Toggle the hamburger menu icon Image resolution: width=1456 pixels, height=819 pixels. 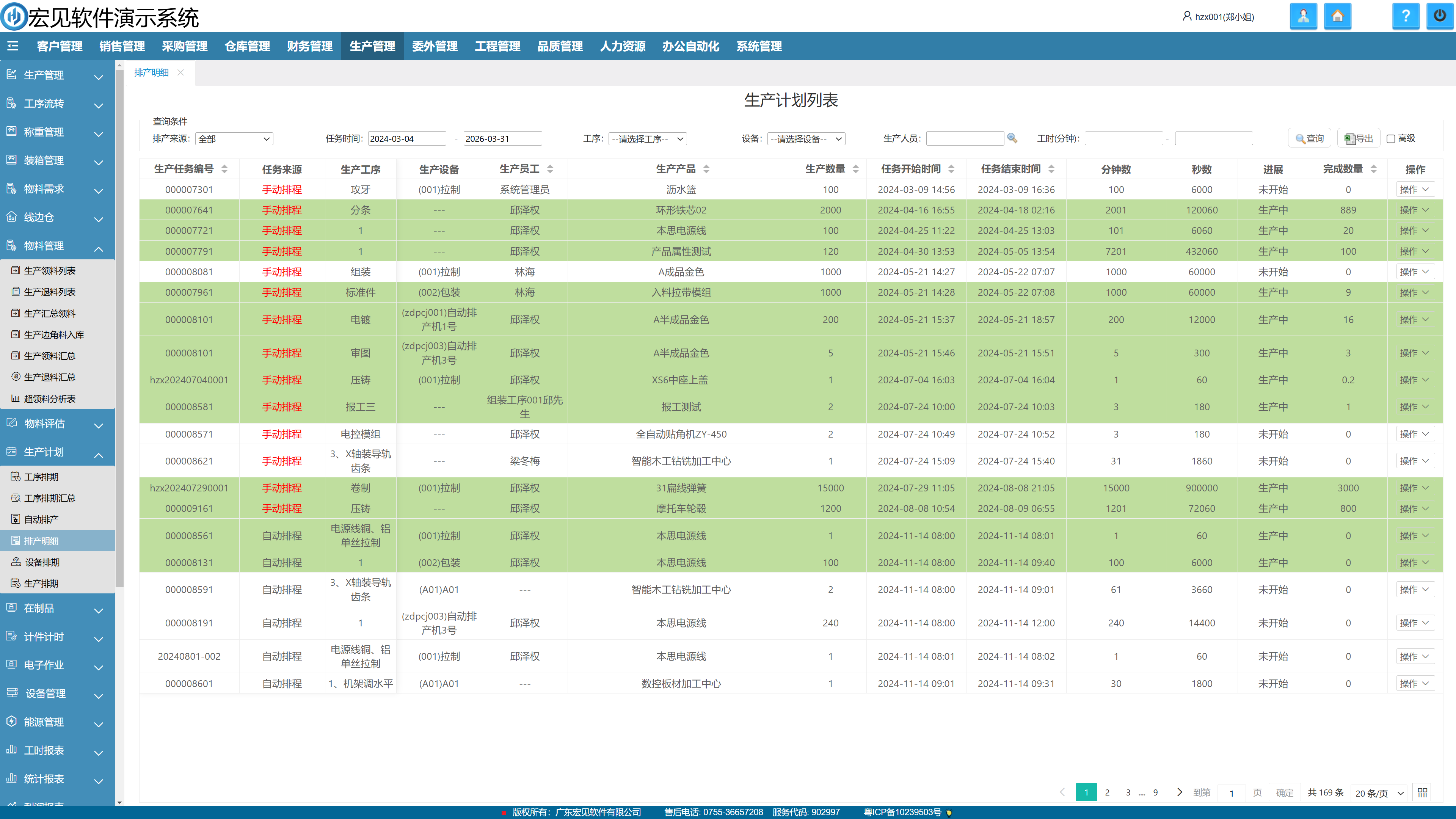tap(13, 46)
